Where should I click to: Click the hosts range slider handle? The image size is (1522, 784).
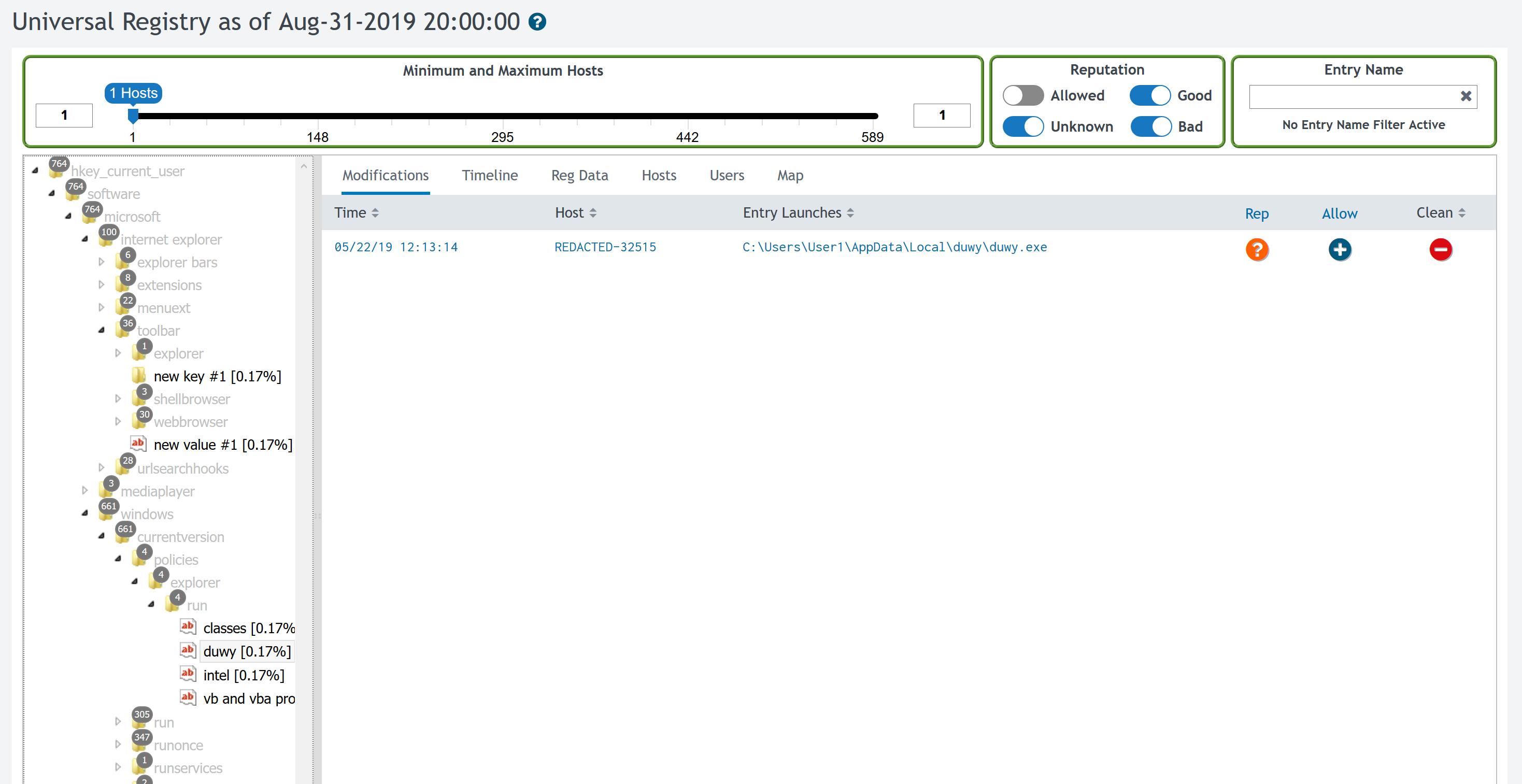133,116
